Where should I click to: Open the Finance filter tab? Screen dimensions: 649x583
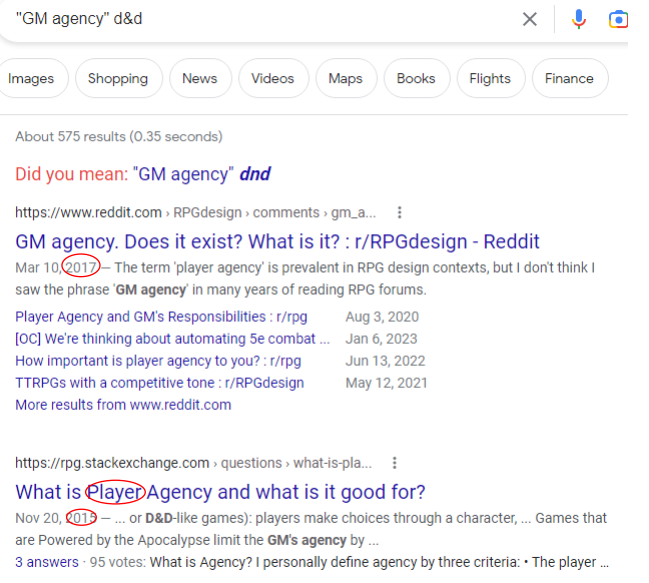[569, 79]
